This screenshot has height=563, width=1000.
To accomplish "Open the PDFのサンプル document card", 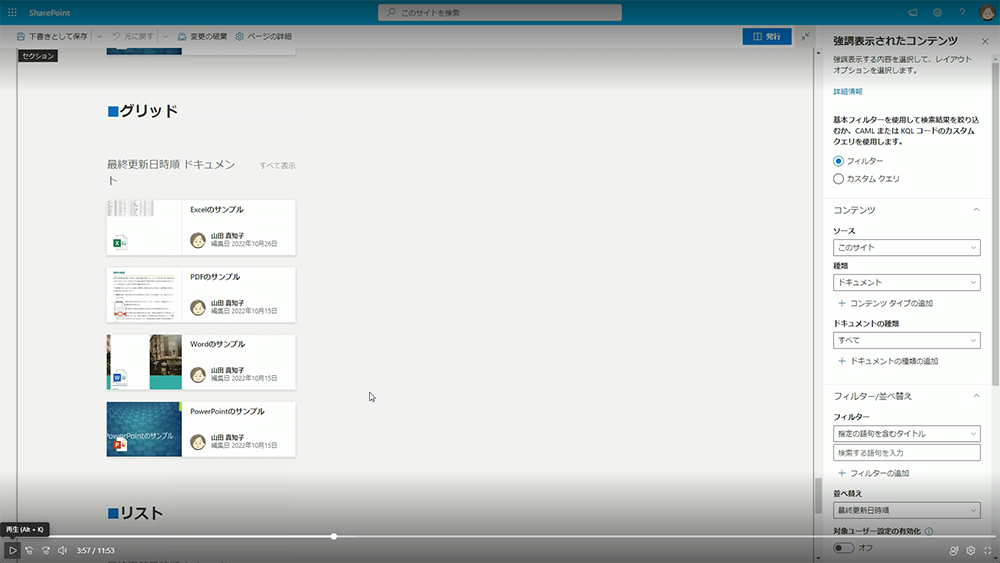I will [201, 295].
